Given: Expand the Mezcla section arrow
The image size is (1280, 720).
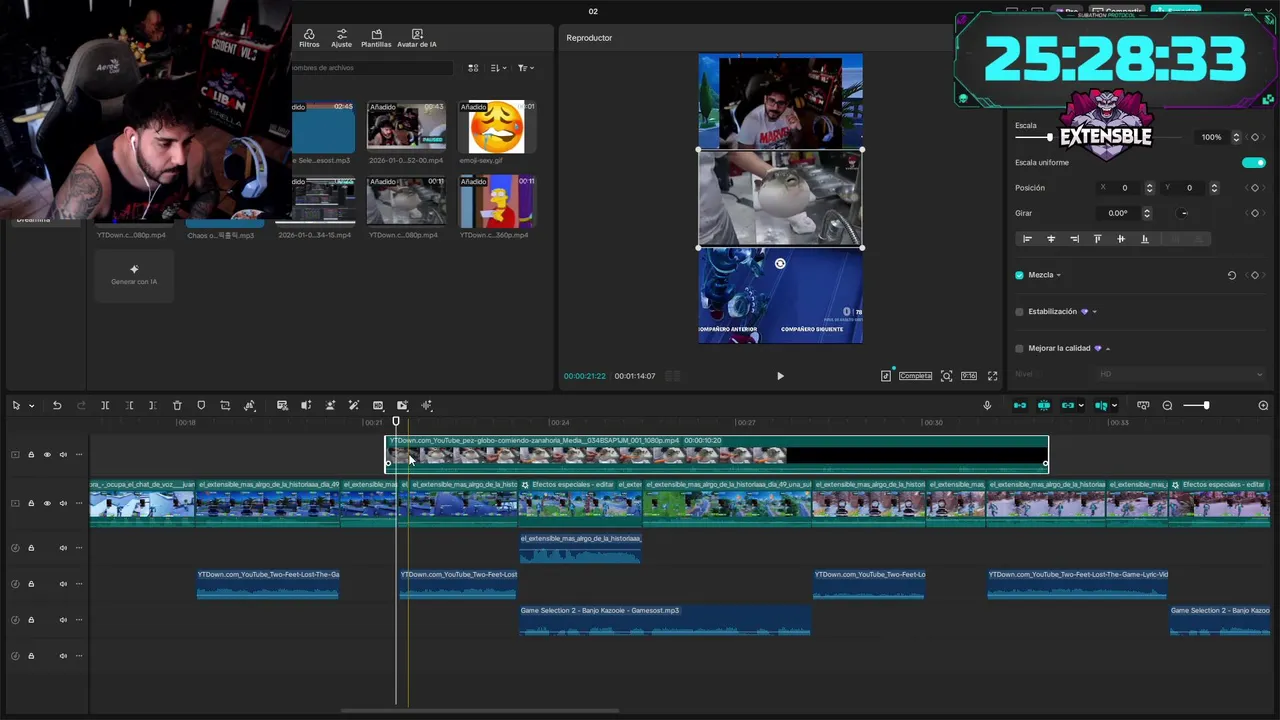Looking at the screenshot, I should click(1058, 275).
